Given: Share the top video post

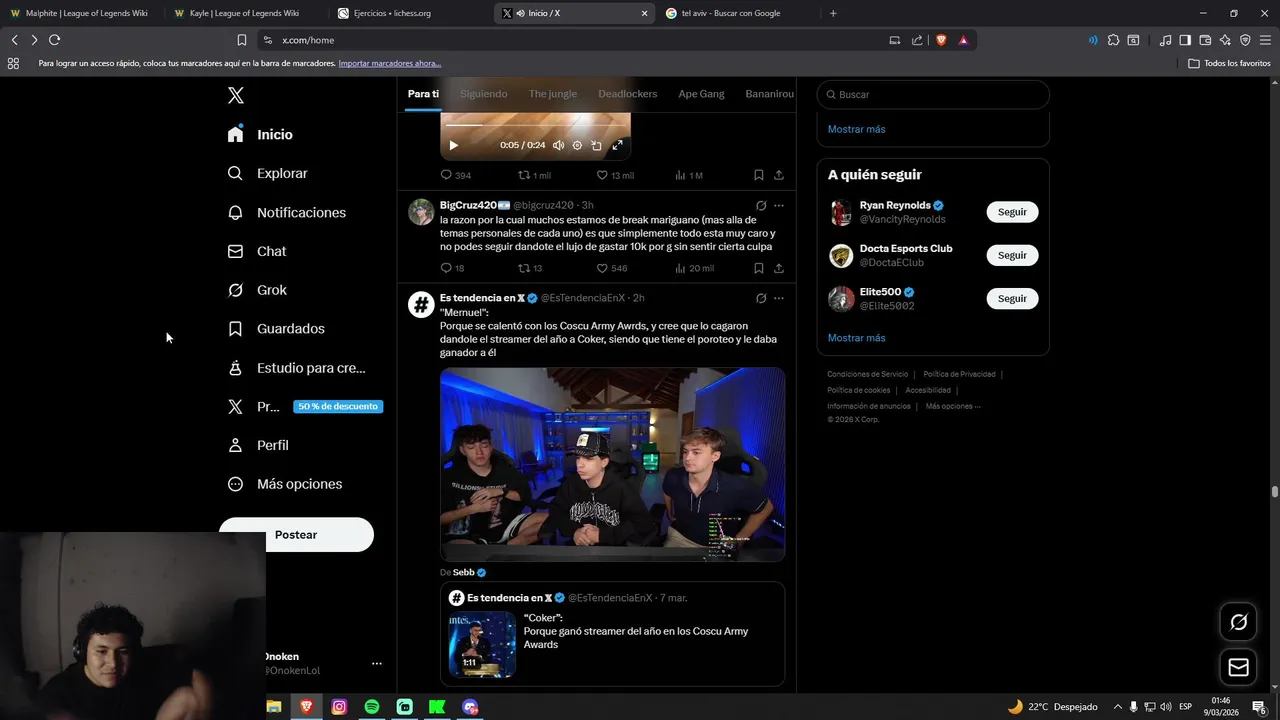Looking at the screenshot, I should (779, 175).
